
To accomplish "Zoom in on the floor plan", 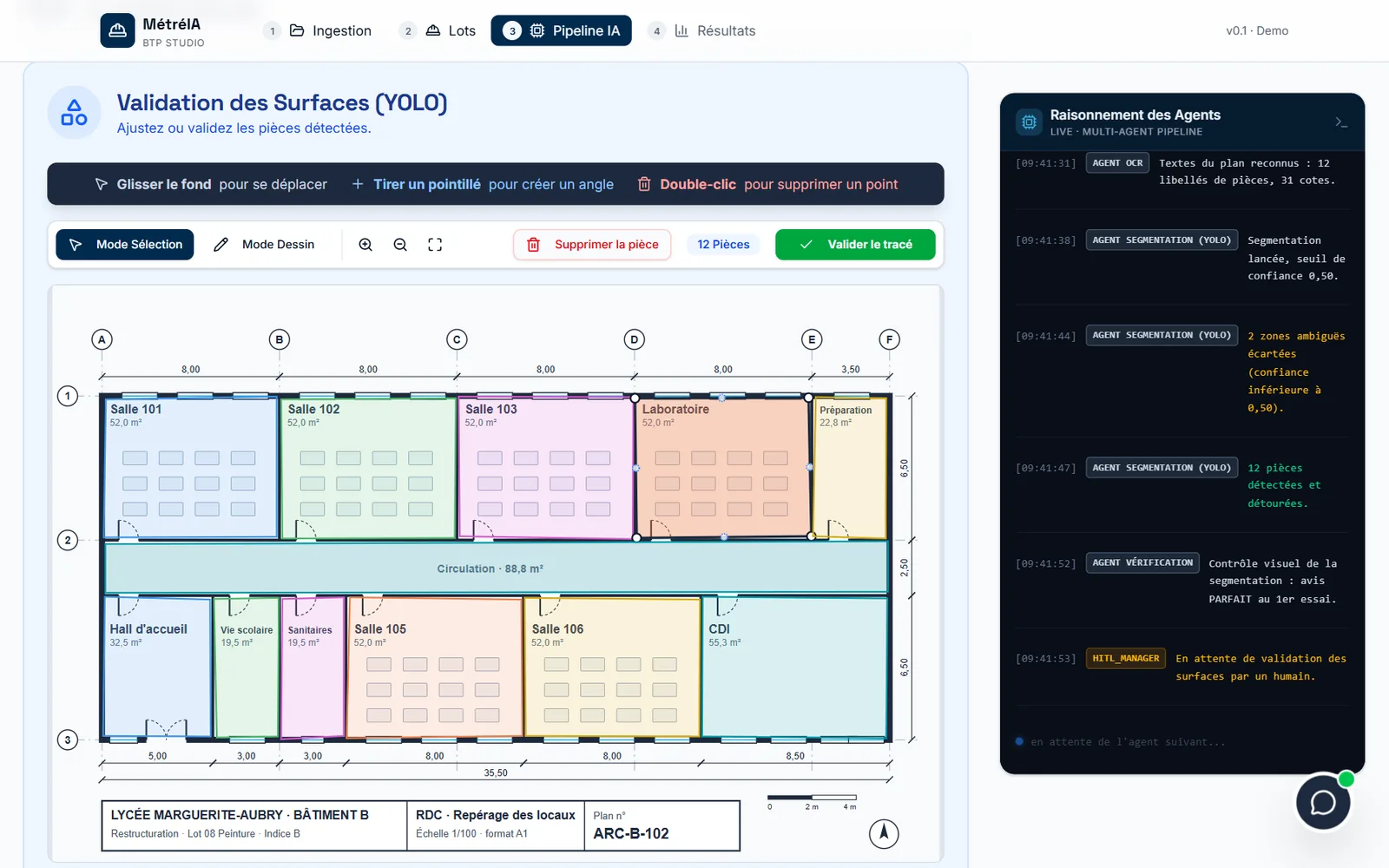I will [365, 245].
